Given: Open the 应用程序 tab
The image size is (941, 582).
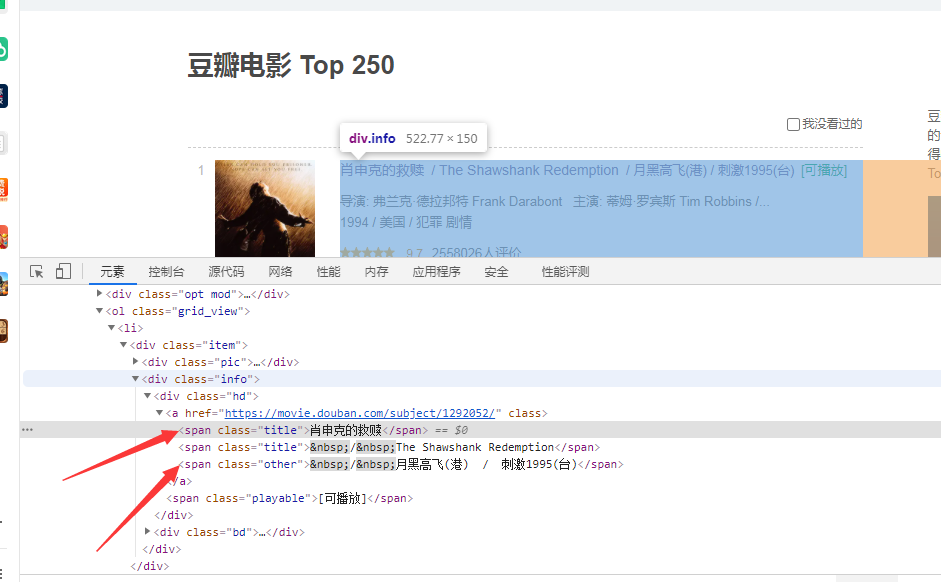Looking at the screenshot, I should pyautogui.click(x=436, y=272).
